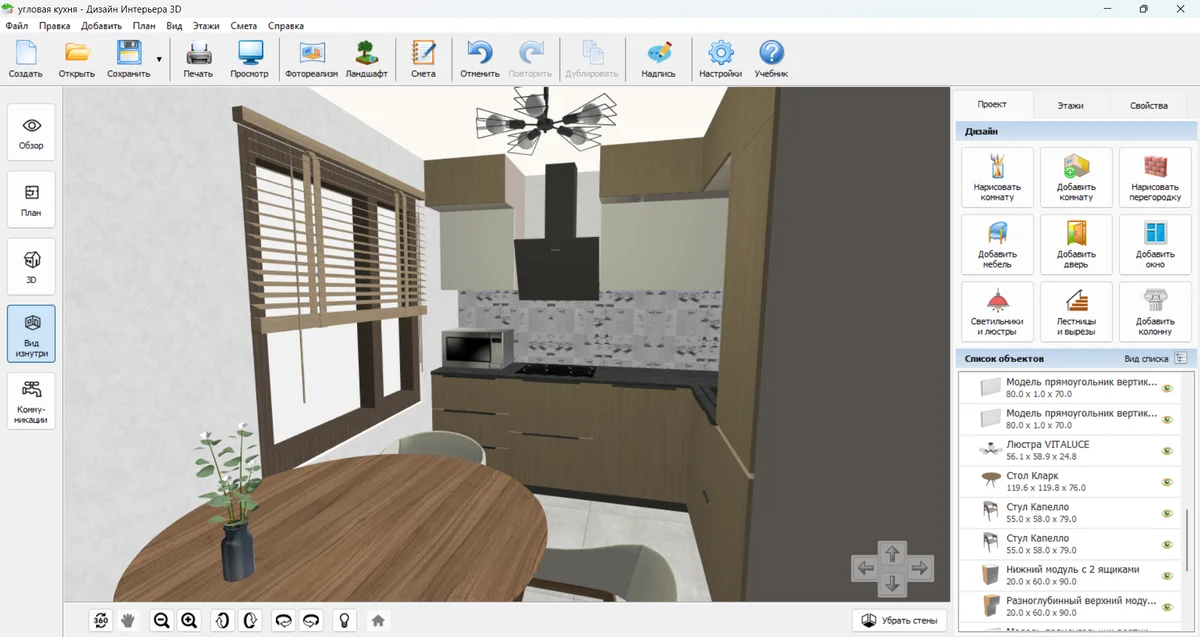Open the Фотореализм render tool
1200x637 pixels.
(312, 59)
